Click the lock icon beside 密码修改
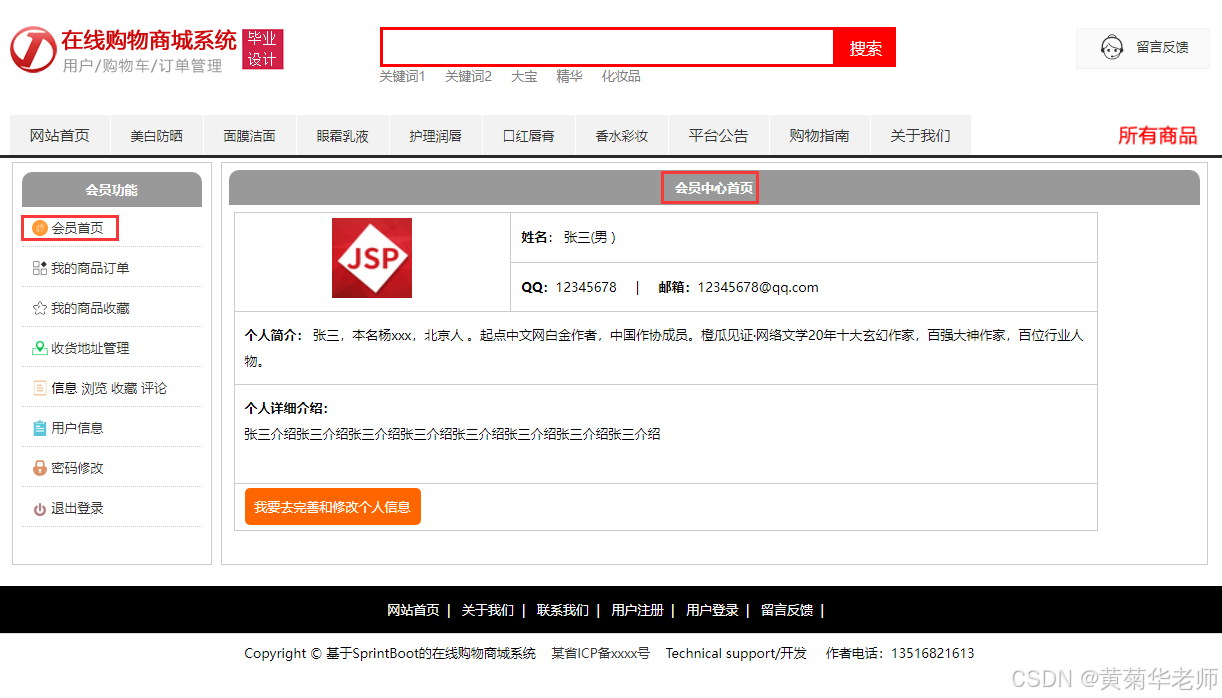1222x698 pixels. pyautogui.click(x=40, y=468)
